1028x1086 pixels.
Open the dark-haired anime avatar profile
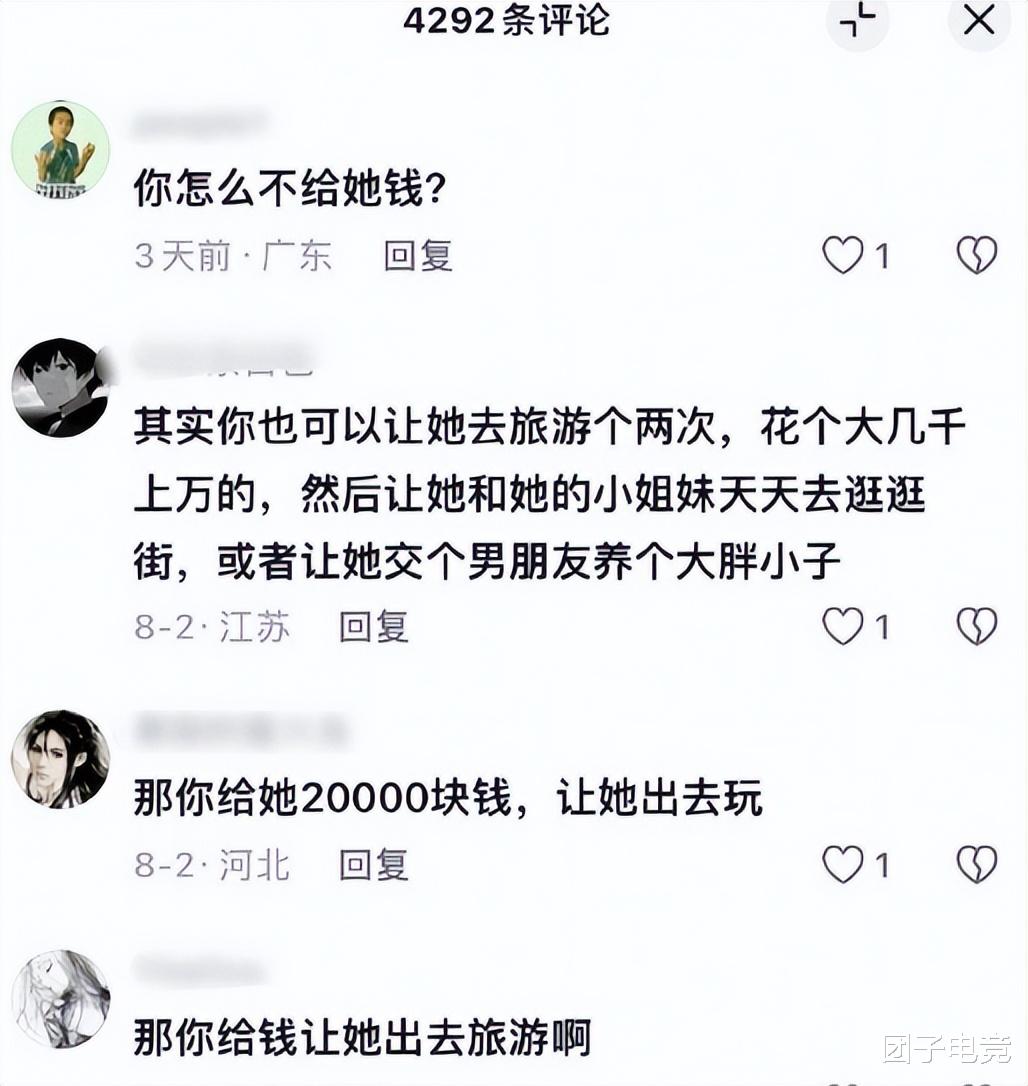point(61,387)
